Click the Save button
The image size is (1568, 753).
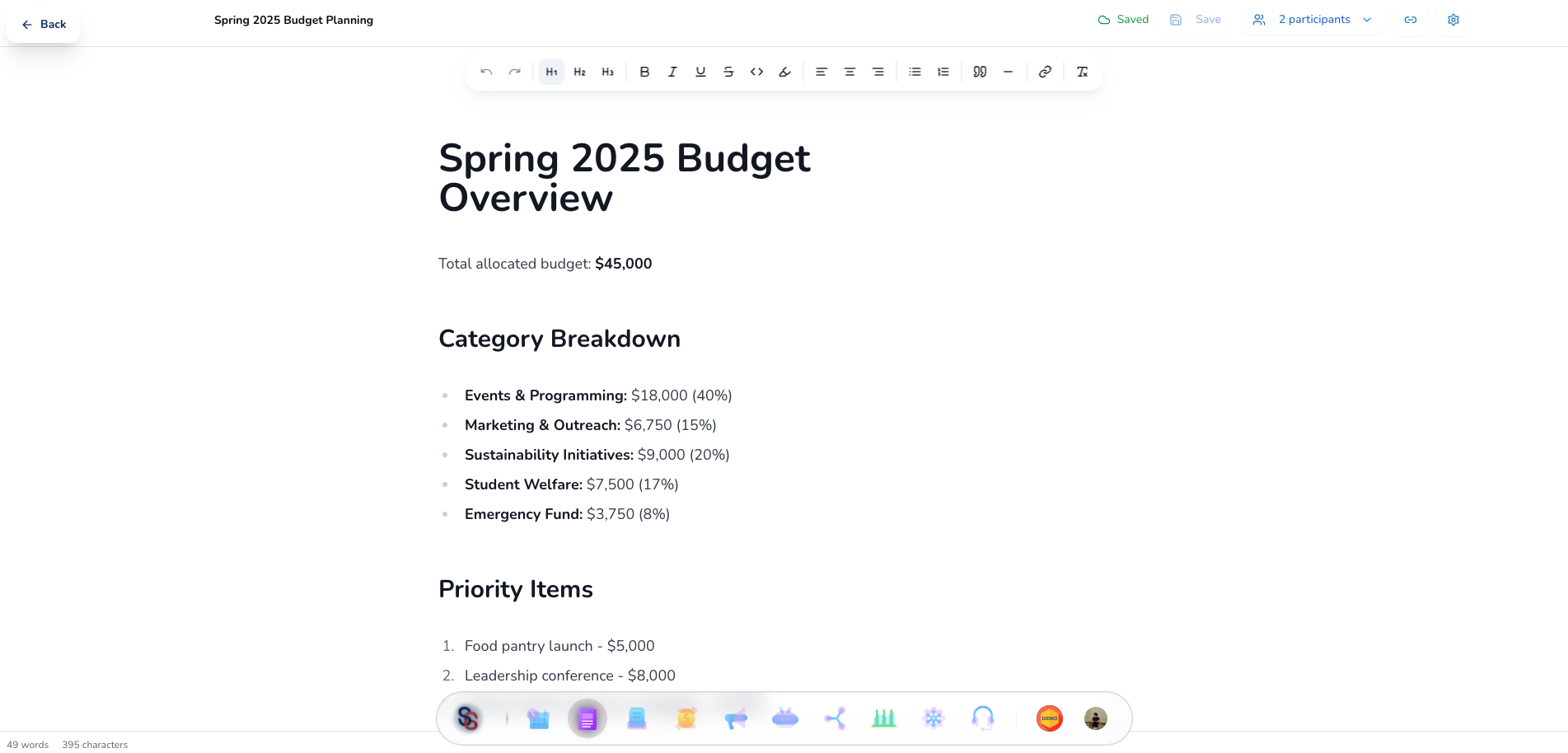pos(1196,20)
